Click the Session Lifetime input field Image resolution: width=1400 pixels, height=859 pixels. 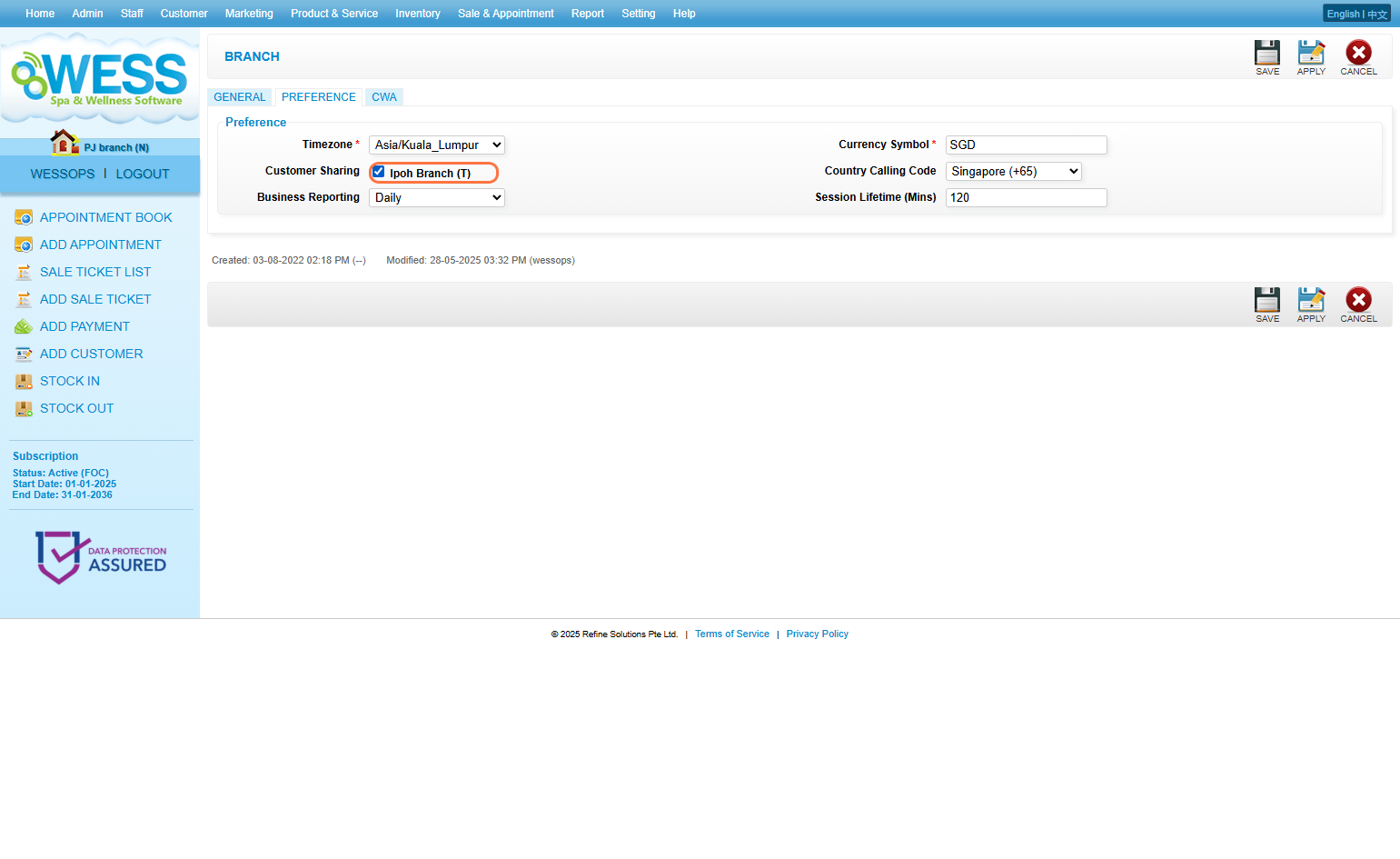(1026, 198)
